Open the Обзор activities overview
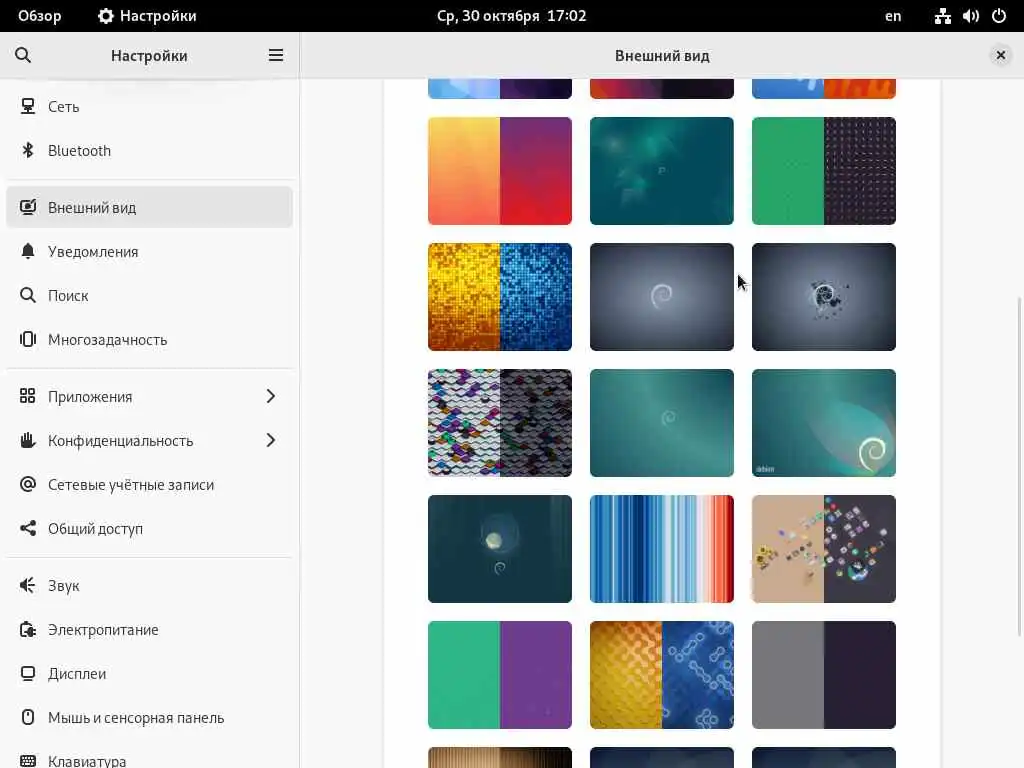 40,16
